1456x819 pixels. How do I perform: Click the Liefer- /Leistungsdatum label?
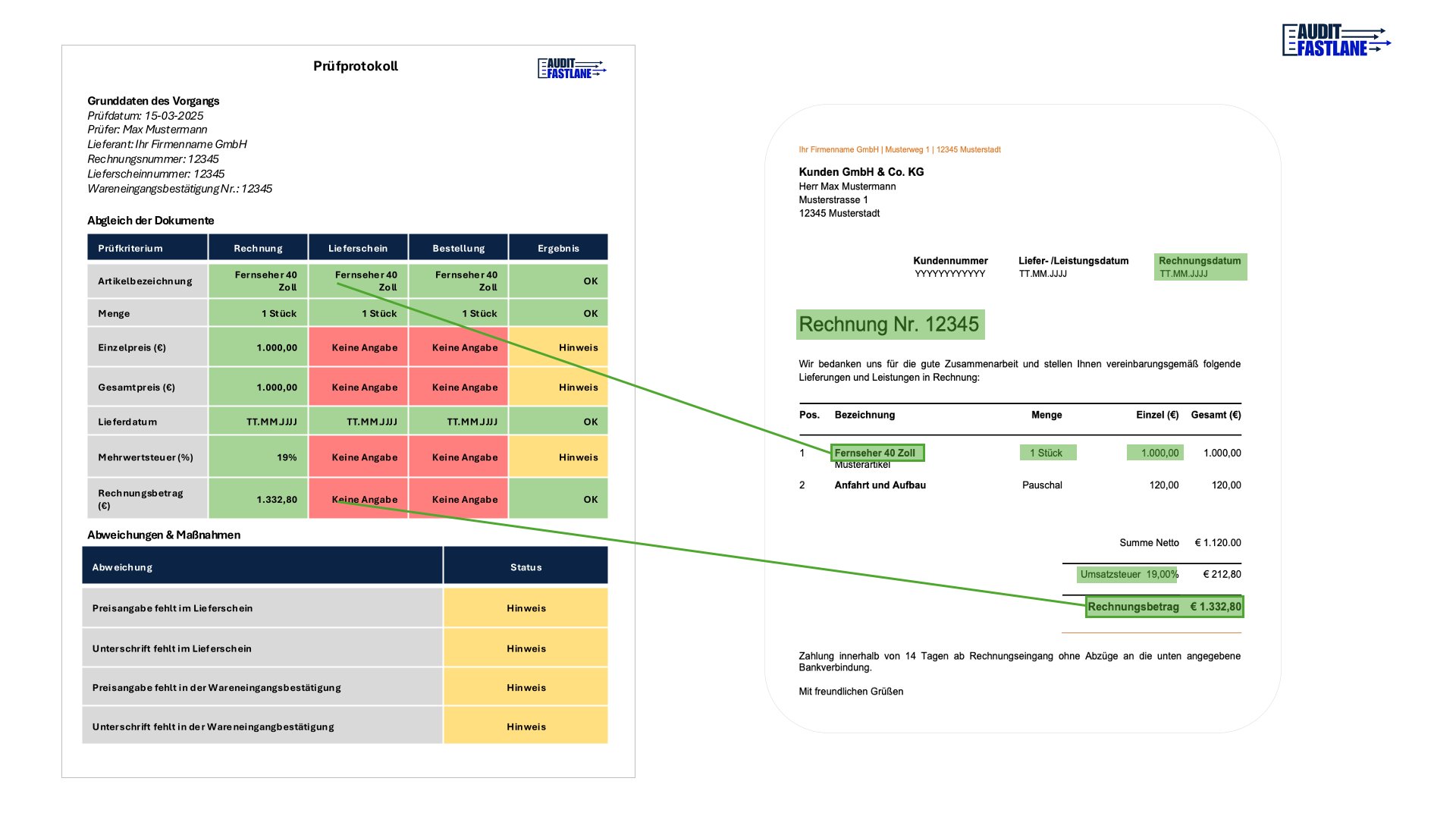(1073, 261)
